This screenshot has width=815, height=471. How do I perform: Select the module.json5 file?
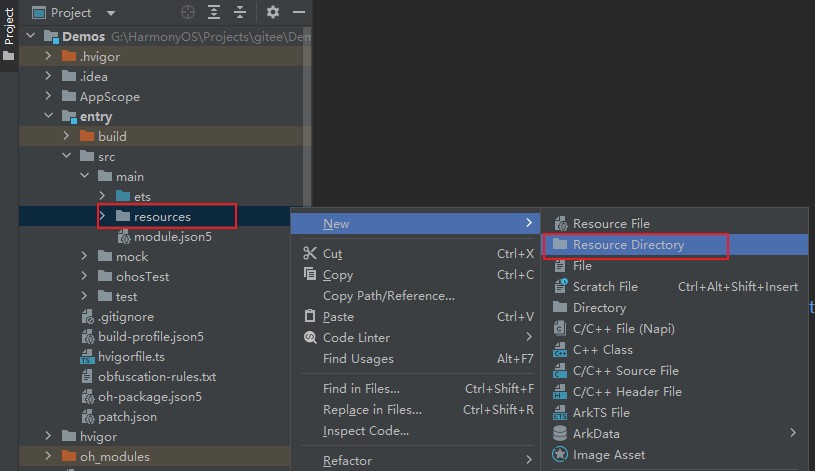coord(172,237)
